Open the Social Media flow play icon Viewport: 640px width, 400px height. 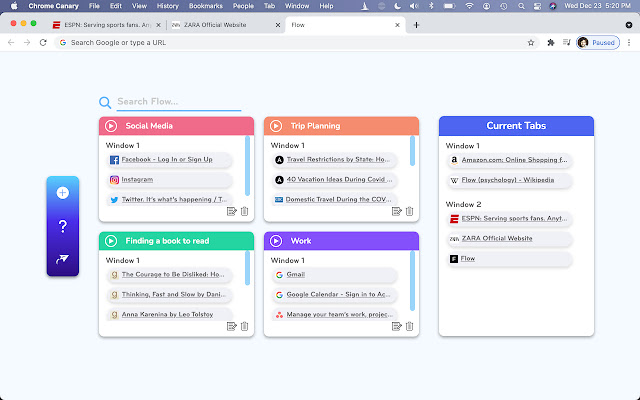pos(111,126)
